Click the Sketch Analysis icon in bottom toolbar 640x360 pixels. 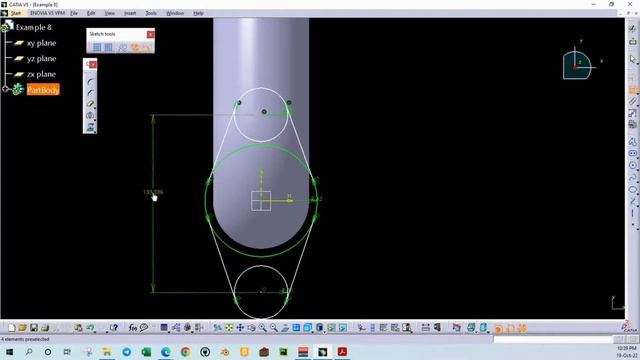click(407, 328)
